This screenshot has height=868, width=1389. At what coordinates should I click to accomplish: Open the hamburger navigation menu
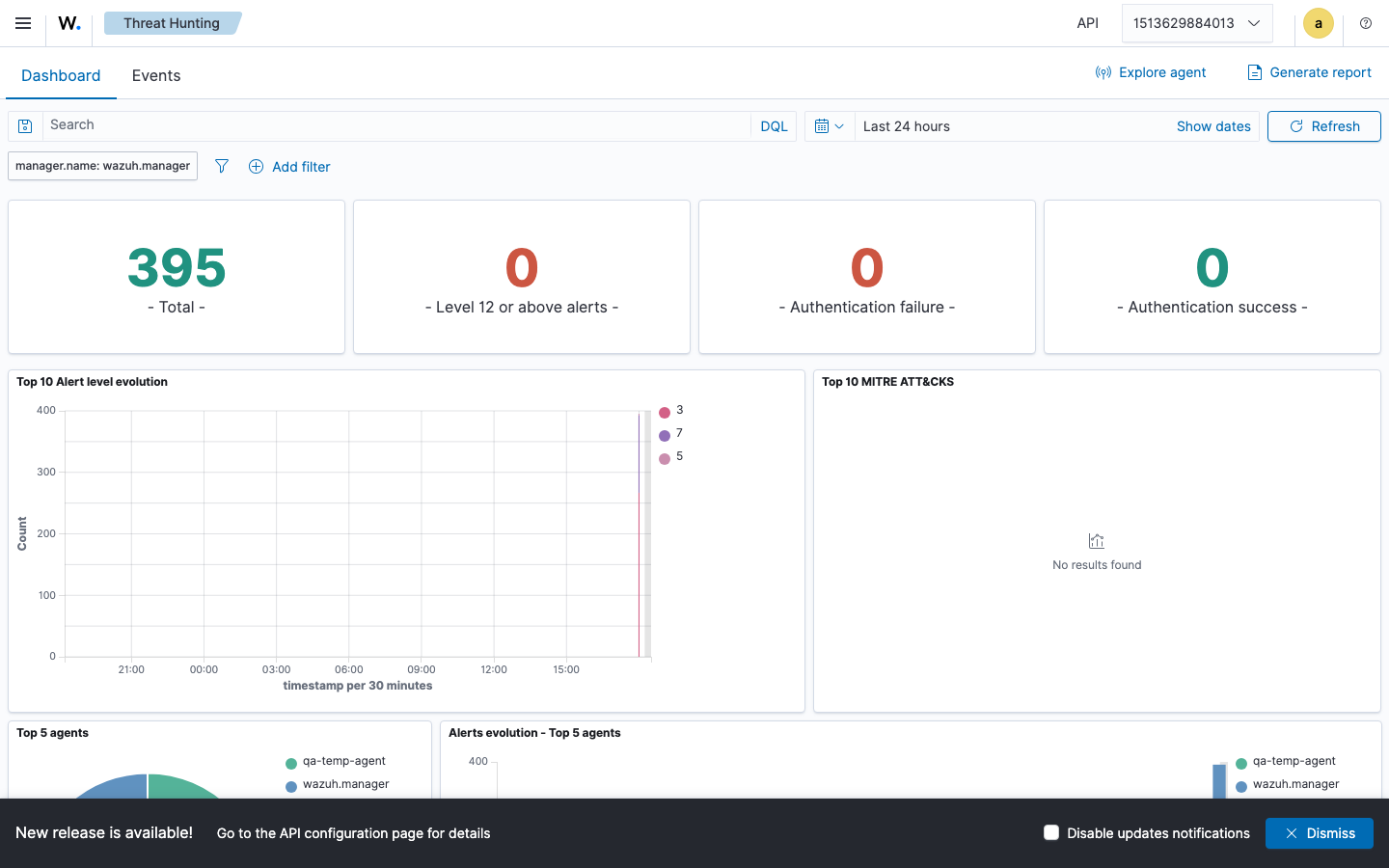[x=23, y=23]
